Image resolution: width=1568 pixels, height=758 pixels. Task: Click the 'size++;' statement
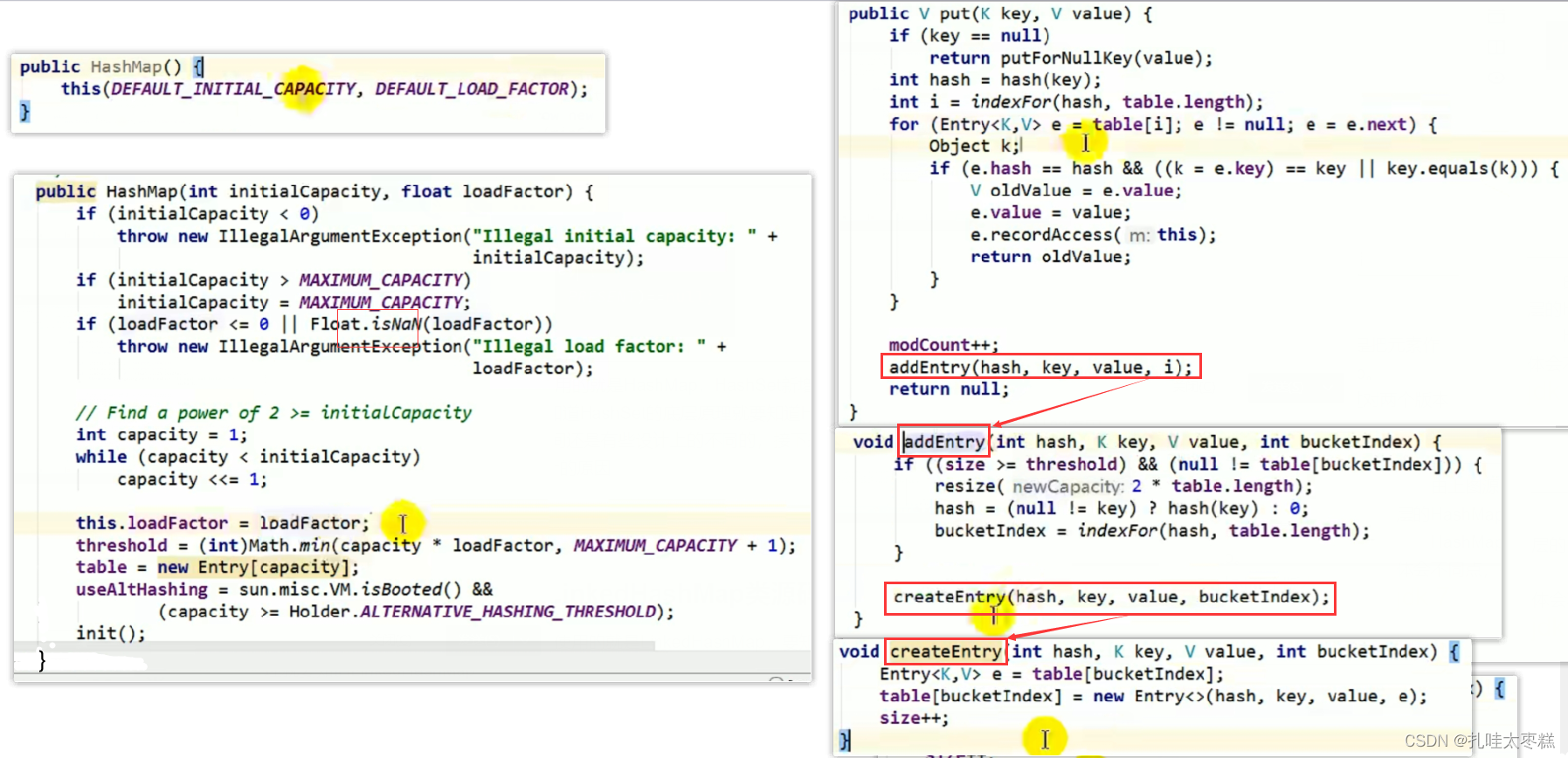click(914, 718)
